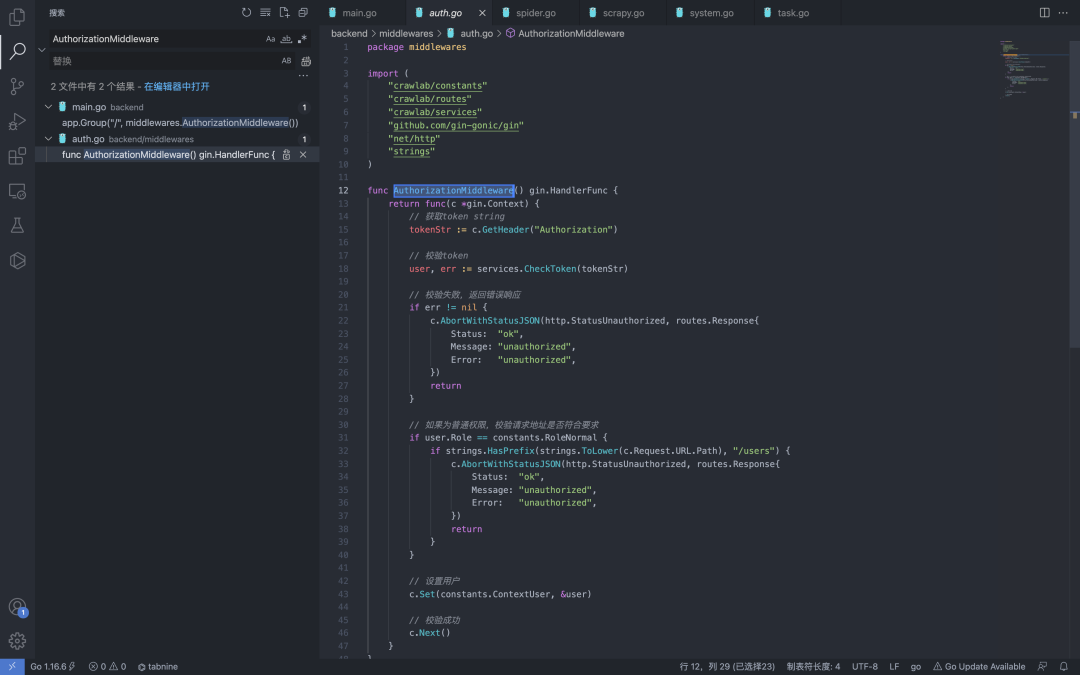Toggle Match Case in search box
The height and width of the screenshot is (675, 1080).
(x=270, y=39)
